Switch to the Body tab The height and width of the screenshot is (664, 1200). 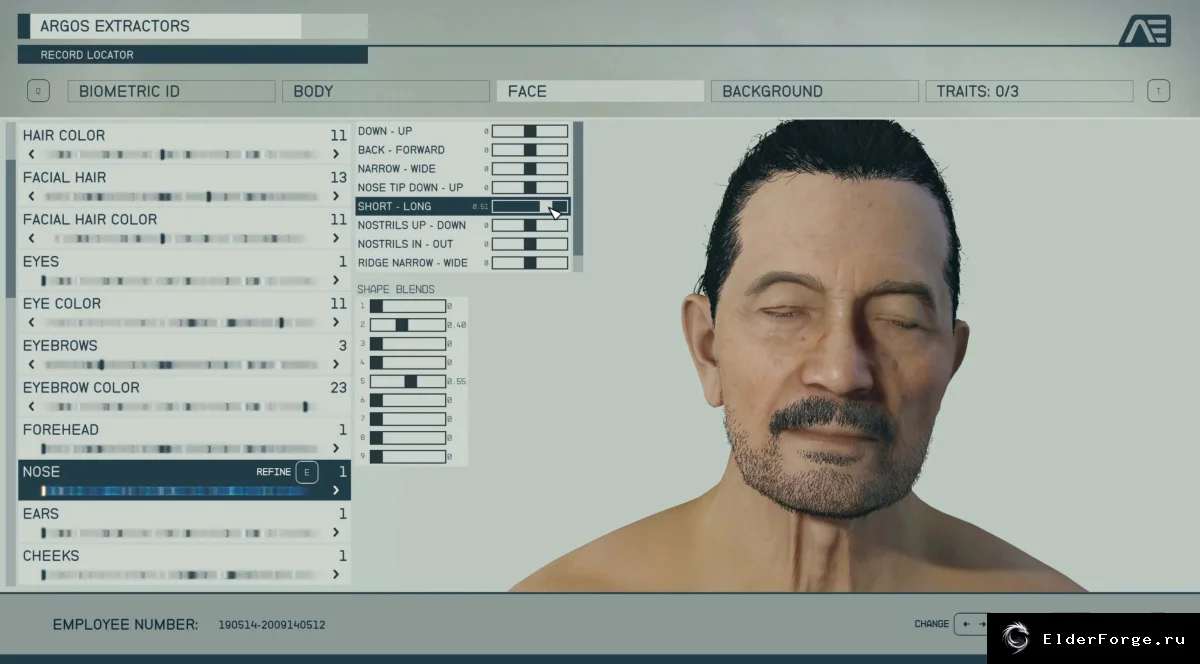point(386,91)
